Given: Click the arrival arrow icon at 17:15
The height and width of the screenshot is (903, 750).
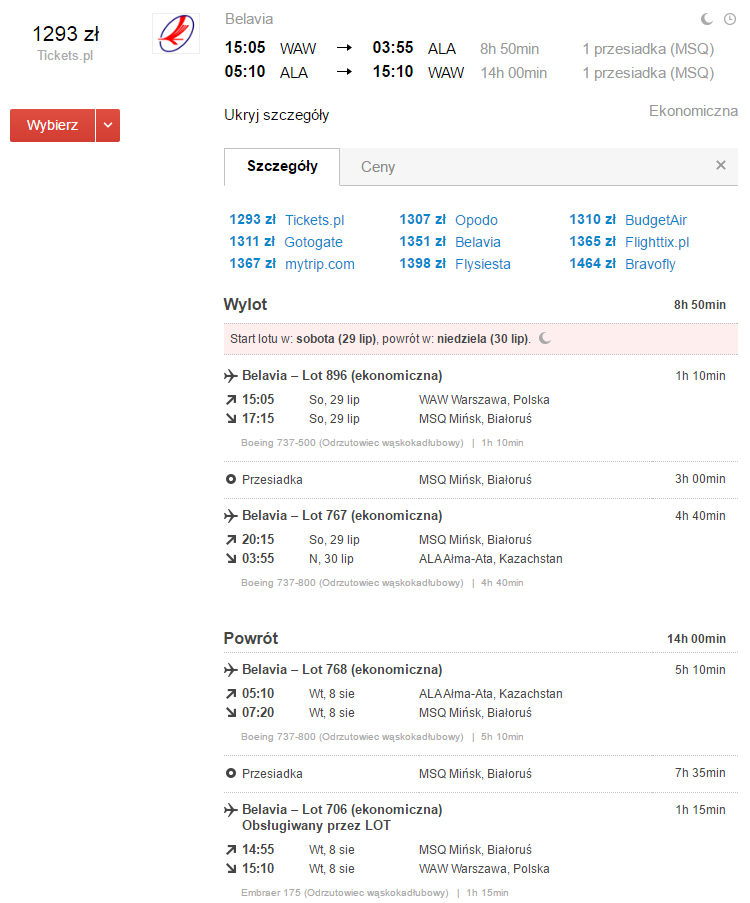Looking at the screenshot, I should pyautogui.click(x=231, y=419).
